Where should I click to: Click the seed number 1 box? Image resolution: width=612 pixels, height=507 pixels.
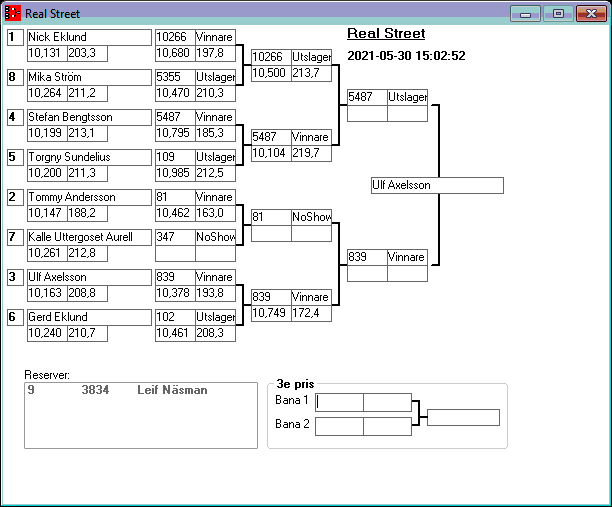15,37
